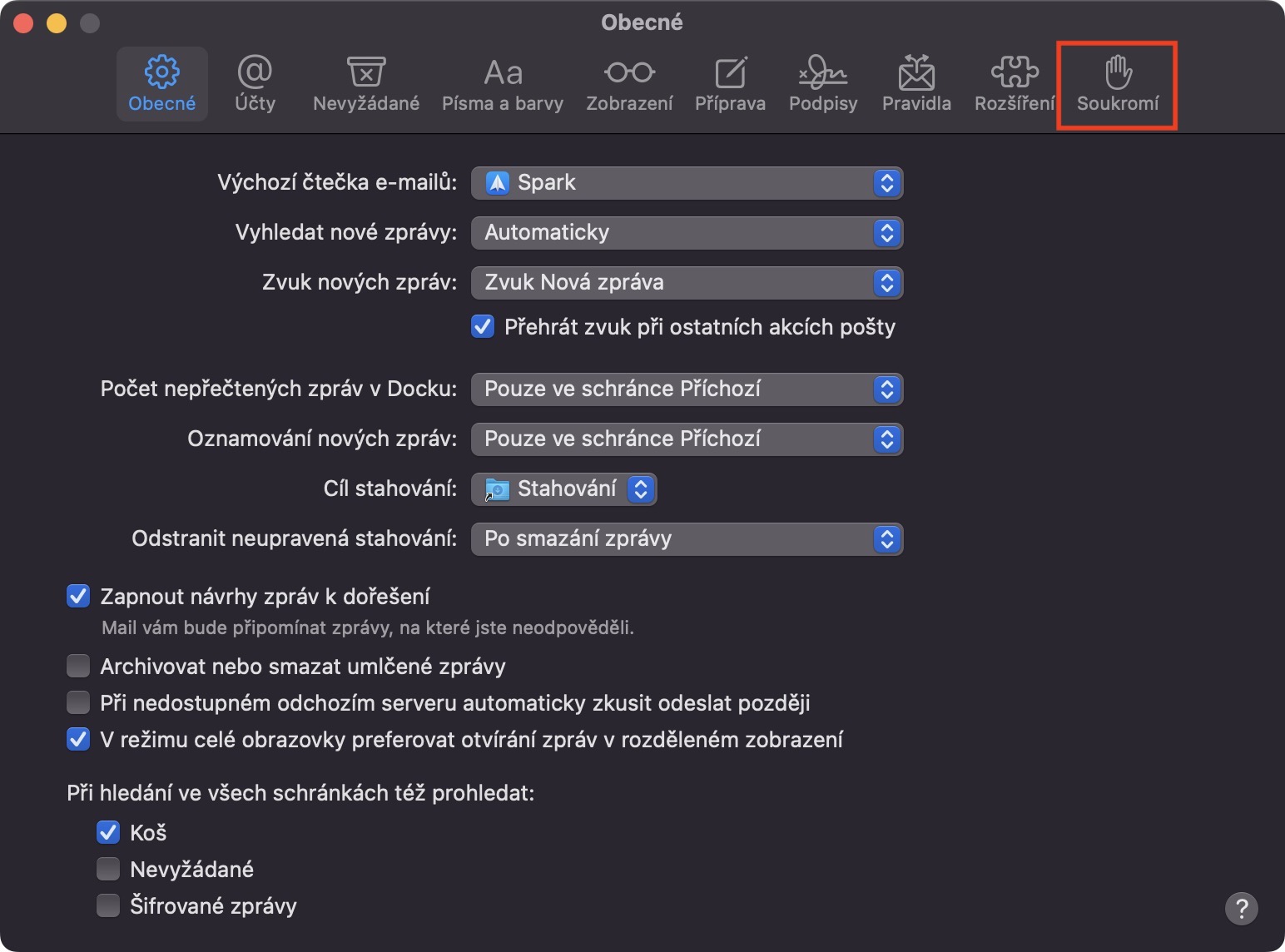This screenshot has height=952, width=1285.
Task: Select the Obecné general tab
Action: point(161,84)
